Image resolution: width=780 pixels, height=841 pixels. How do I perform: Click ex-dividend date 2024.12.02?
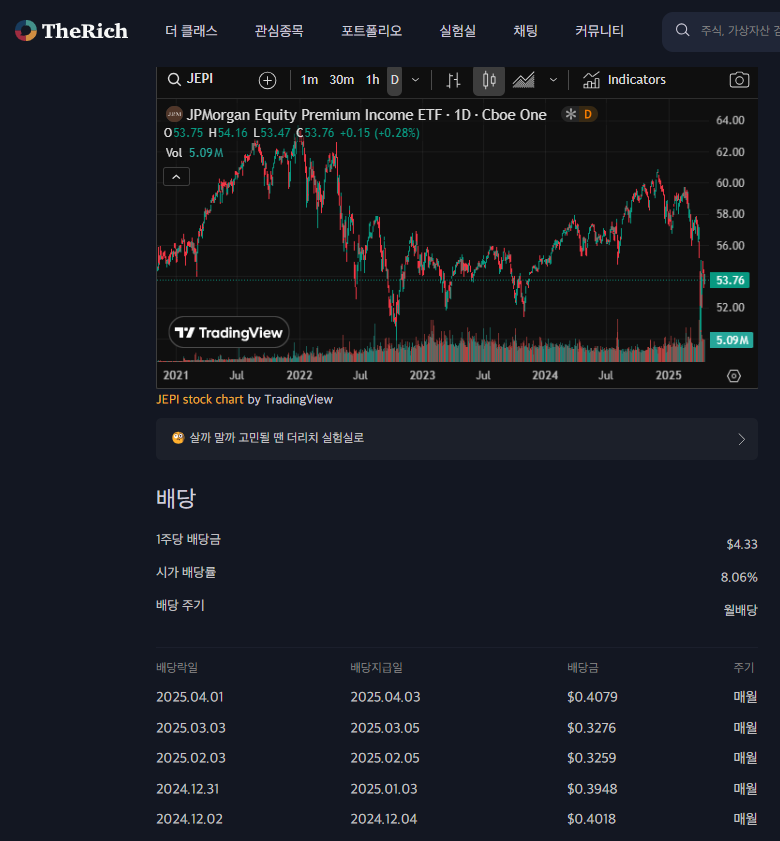189,819
